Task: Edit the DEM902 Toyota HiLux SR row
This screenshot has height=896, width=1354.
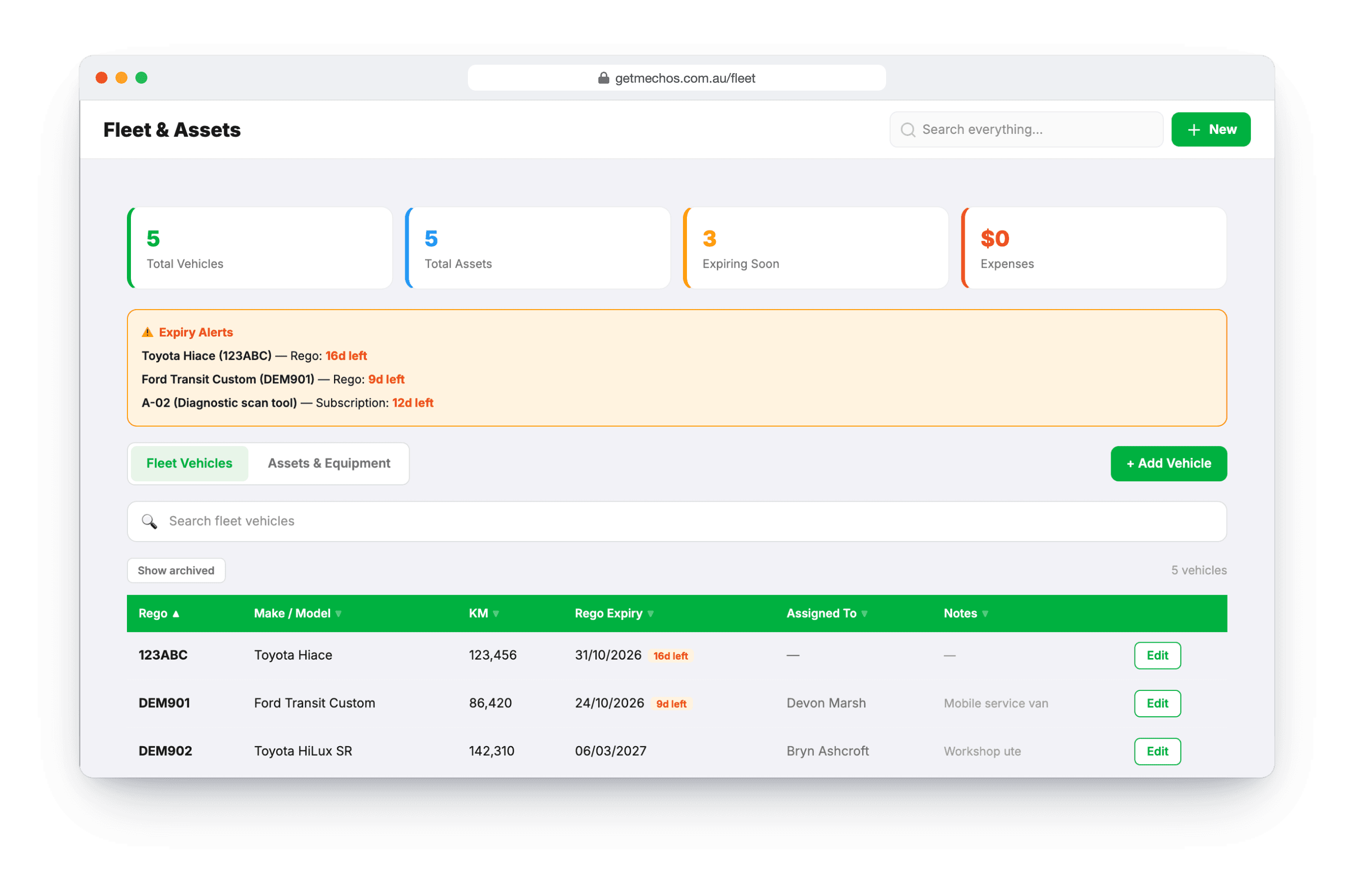Action: 1157,752
